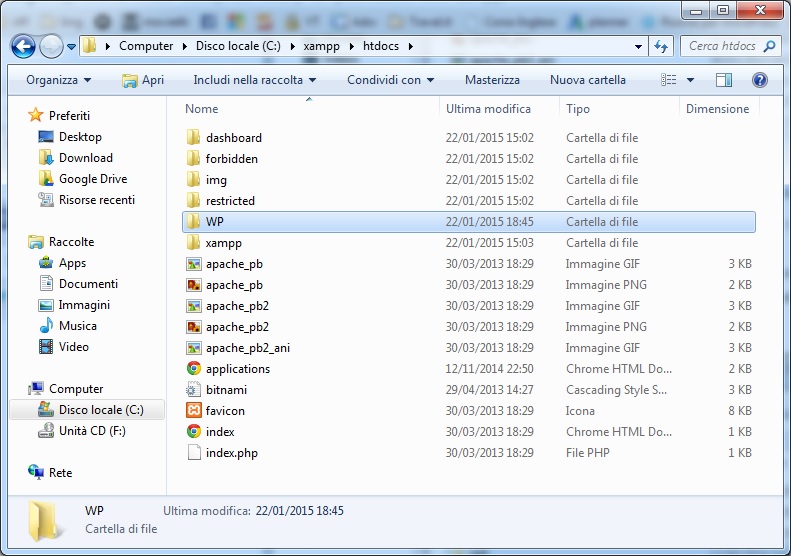Select Disco locale (C:) in breadcrumb
The height and width of the screenshot is (556, 791).
[238, 46]
